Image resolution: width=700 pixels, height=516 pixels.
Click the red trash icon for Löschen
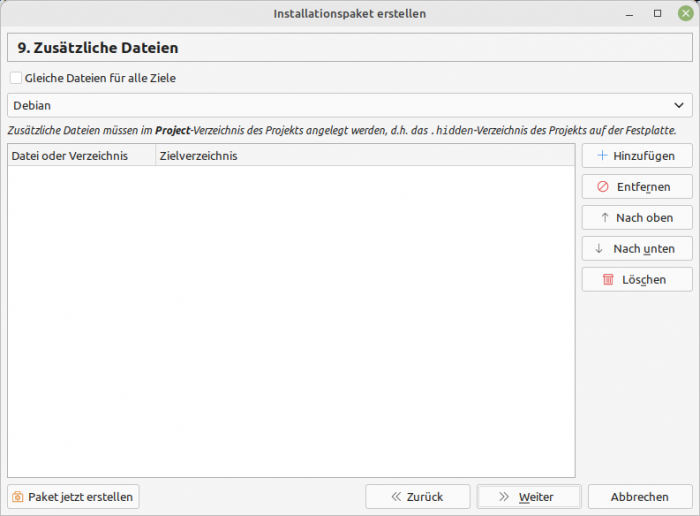pos(608,280)
